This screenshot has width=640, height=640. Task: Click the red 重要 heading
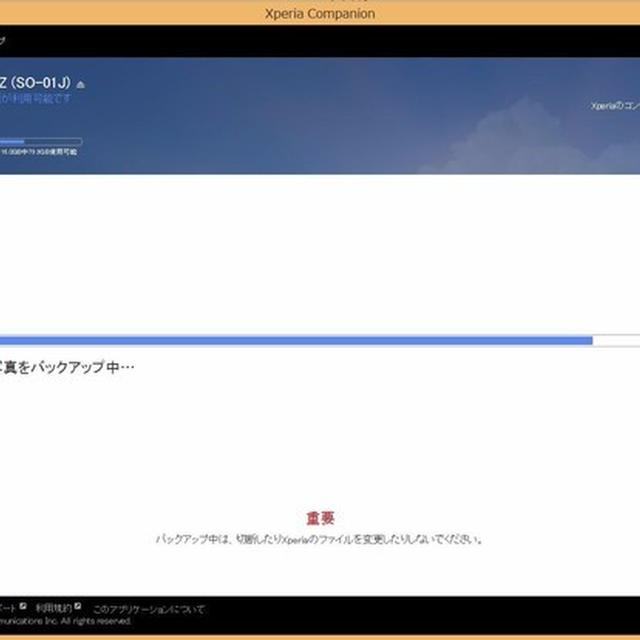pos(320,518)
